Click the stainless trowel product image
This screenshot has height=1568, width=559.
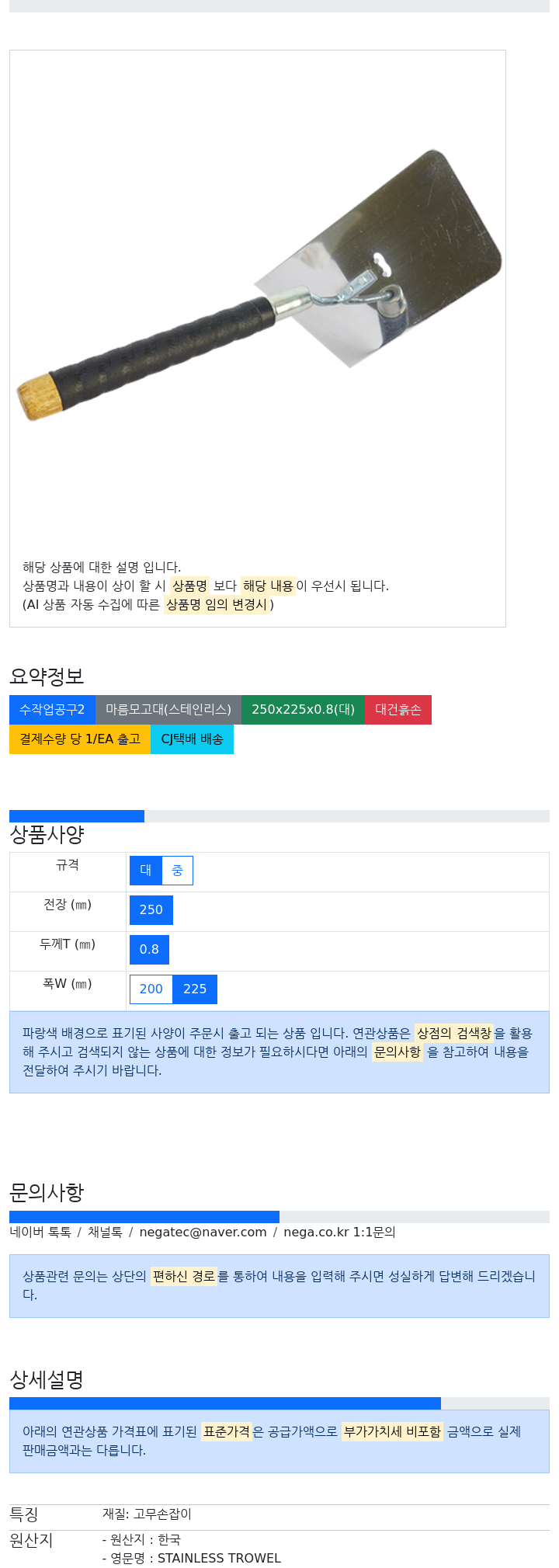258,298
